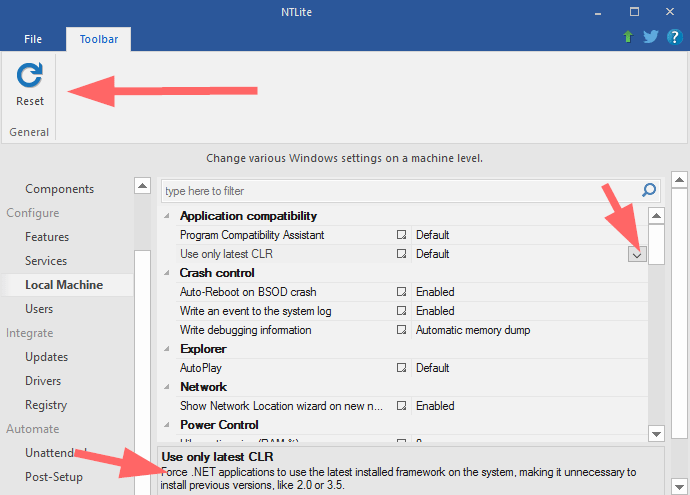690x495 pixels.
Task: Click the edit icon for Show Network Location wizard
Action: click(401, 406)
